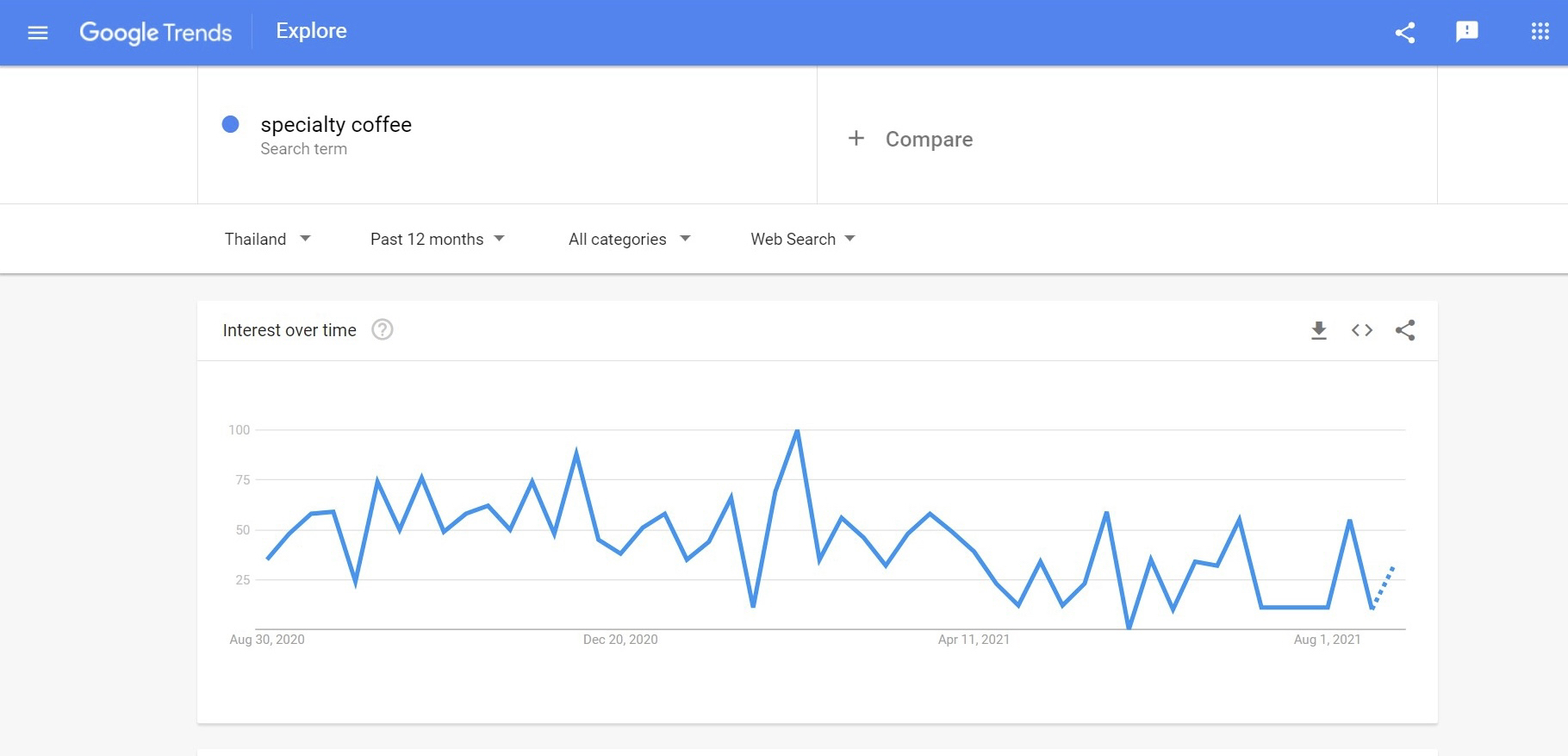Viewport: 1568px width, 756px height.
Task: Expand the All categories dropdown
Action: coord(629,239)
